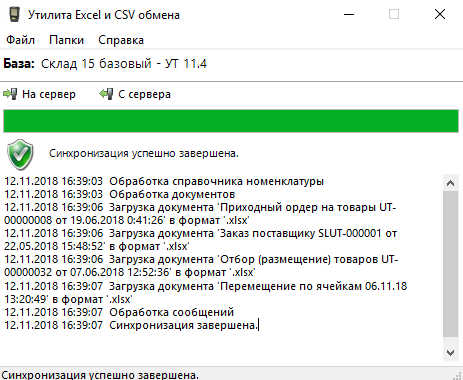The image size is (463, 380).
Task: Open the application icon system menu
Action: pos(14,15)
